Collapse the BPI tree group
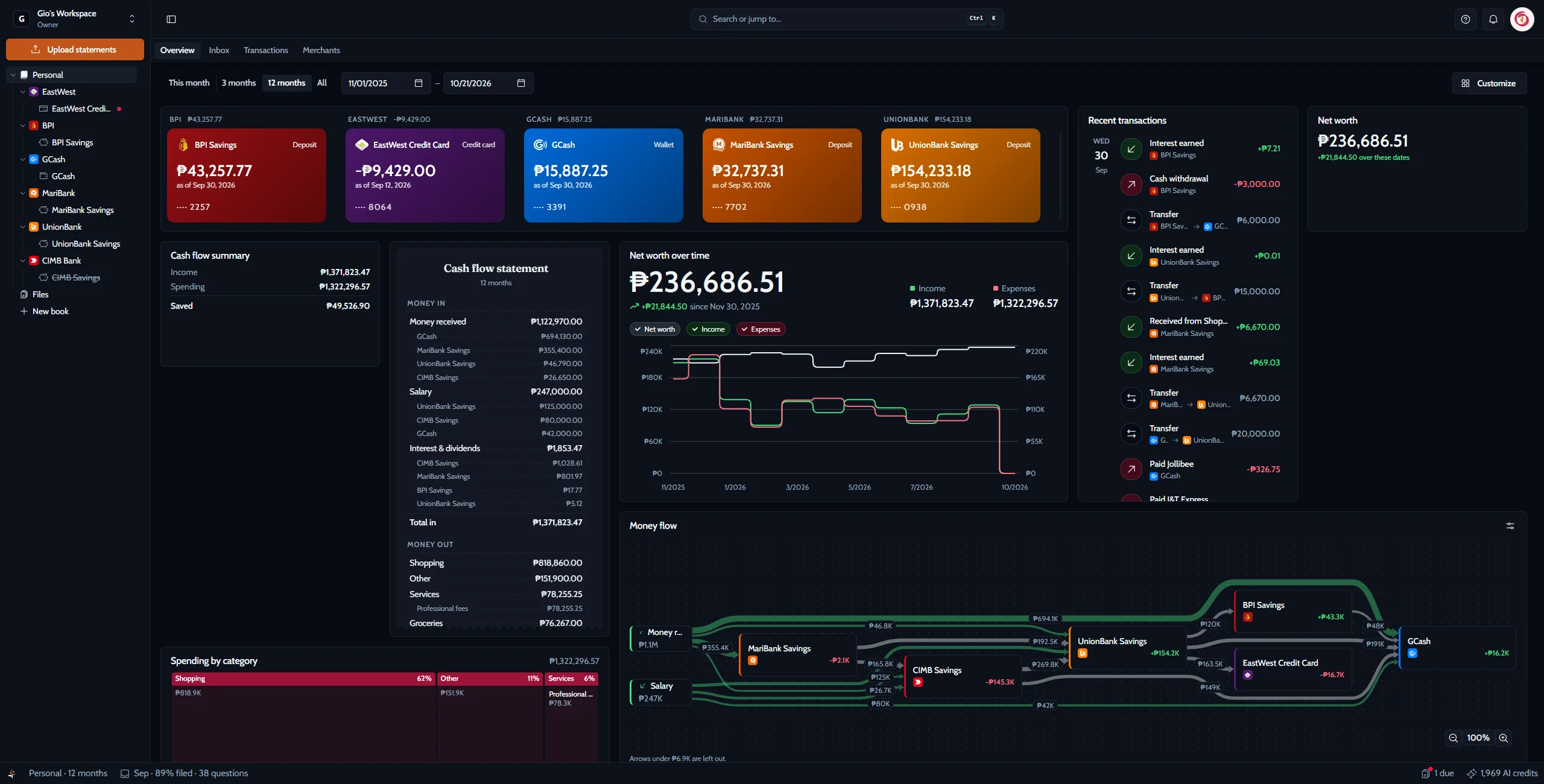Viewport: 1544px width, 784px height. 23,125
